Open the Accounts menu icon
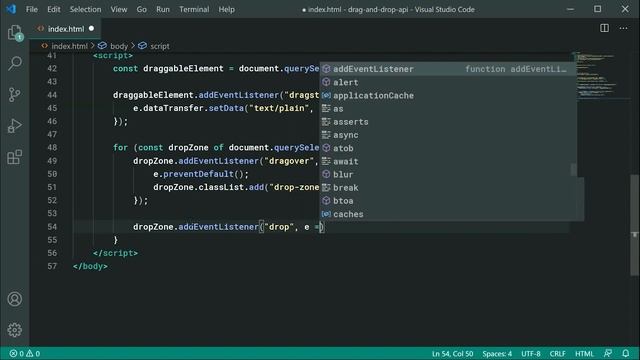Image resolution: width=640 pixels, height=360 pixels. pos(15,299)
